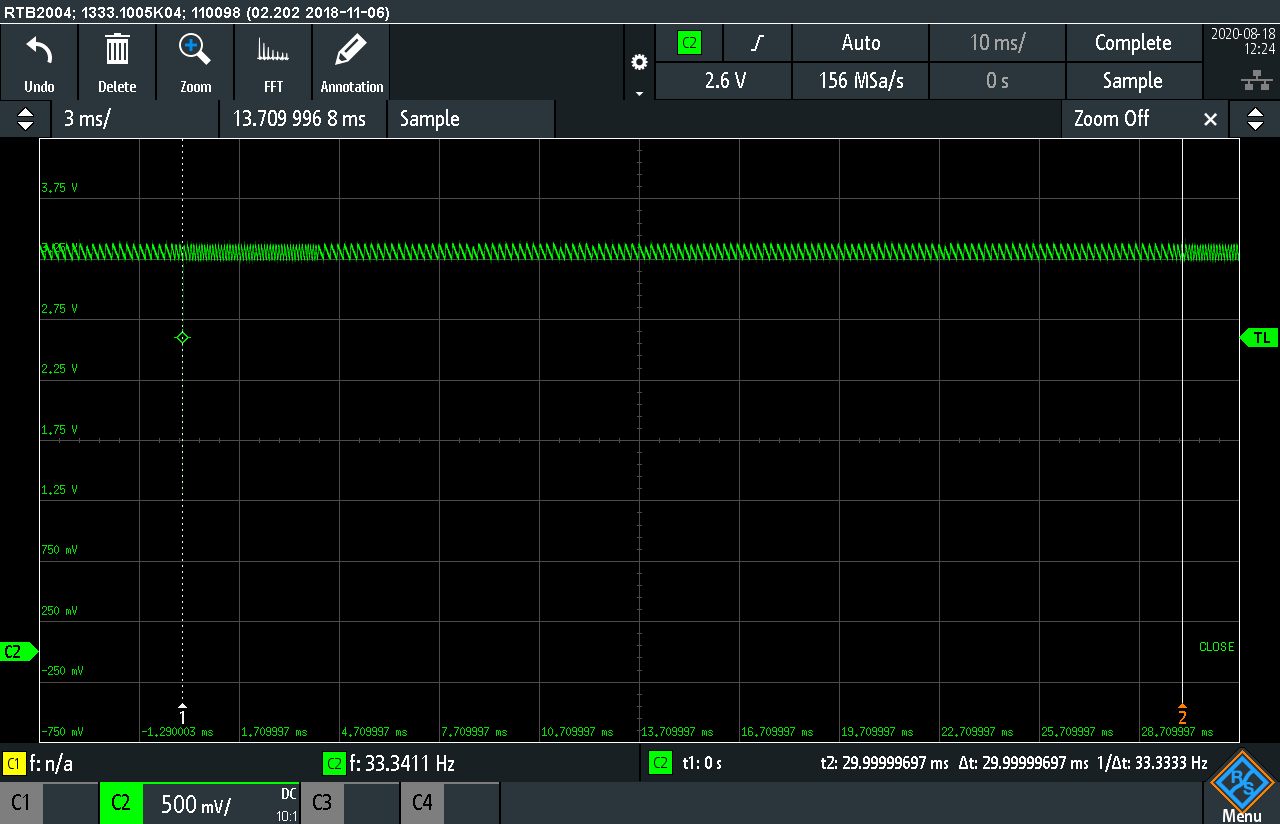The height and width of the screenshot is (824, 1280).
Task: Edit the 0 s horizontal position
Action: pyautogui.click(x=997, y=81)
